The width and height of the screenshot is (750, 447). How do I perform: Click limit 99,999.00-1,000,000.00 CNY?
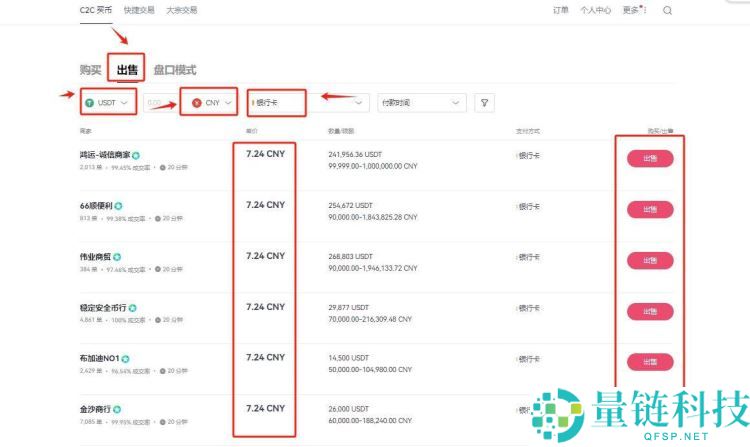coord(373,166)
